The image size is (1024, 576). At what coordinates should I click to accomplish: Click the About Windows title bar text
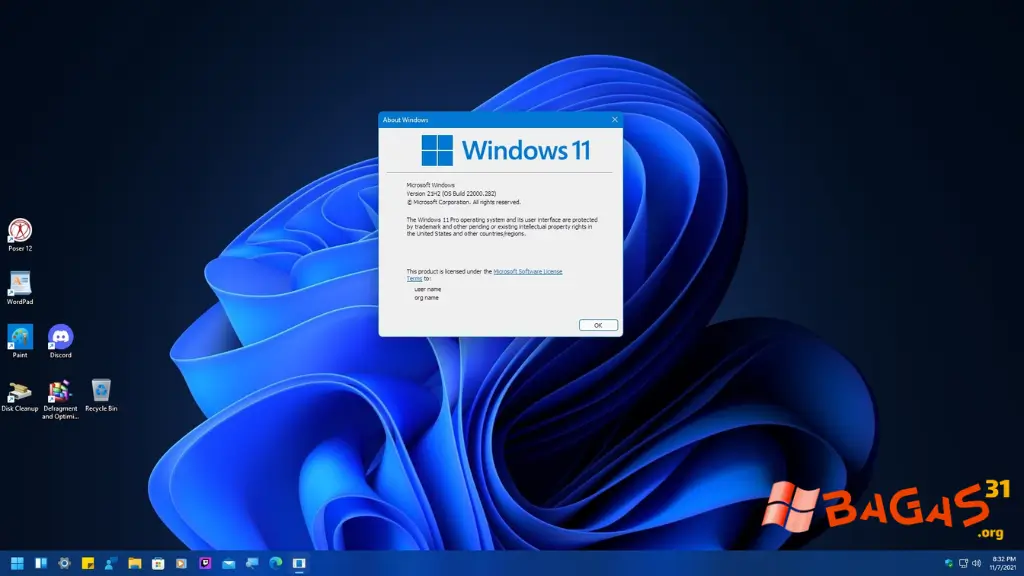(x=406, y=120)
